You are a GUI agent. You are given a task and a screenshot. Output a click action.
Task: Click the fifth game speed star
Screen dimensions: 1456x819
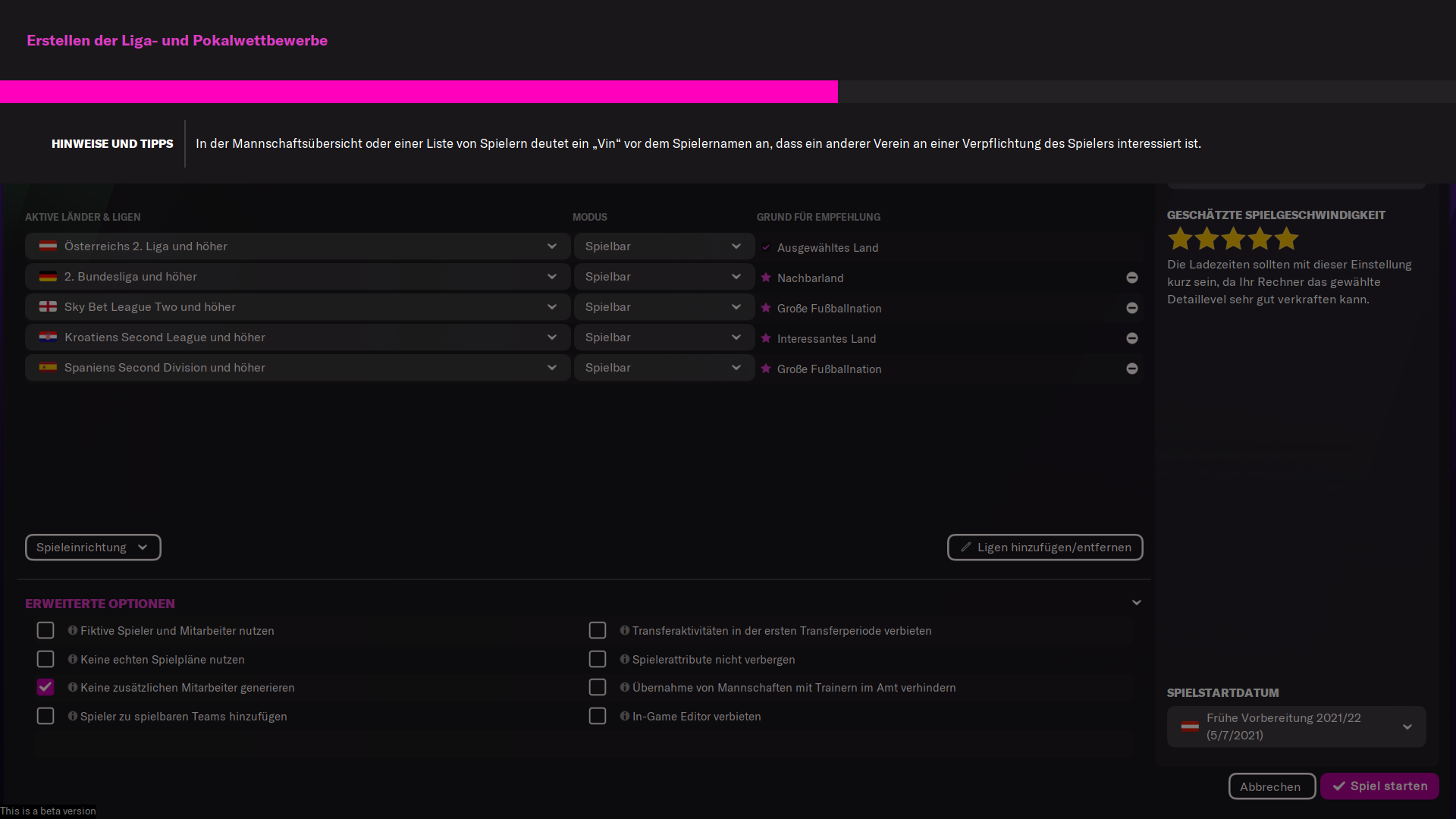1286,239
